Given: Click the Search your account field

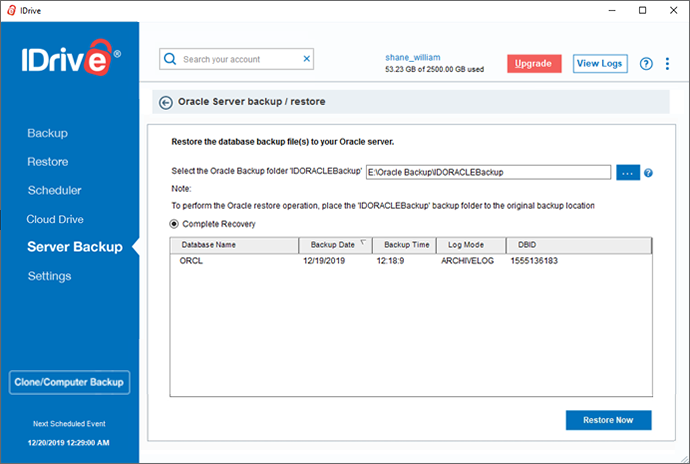Looking at the screenshot, I should coord(236,59).
